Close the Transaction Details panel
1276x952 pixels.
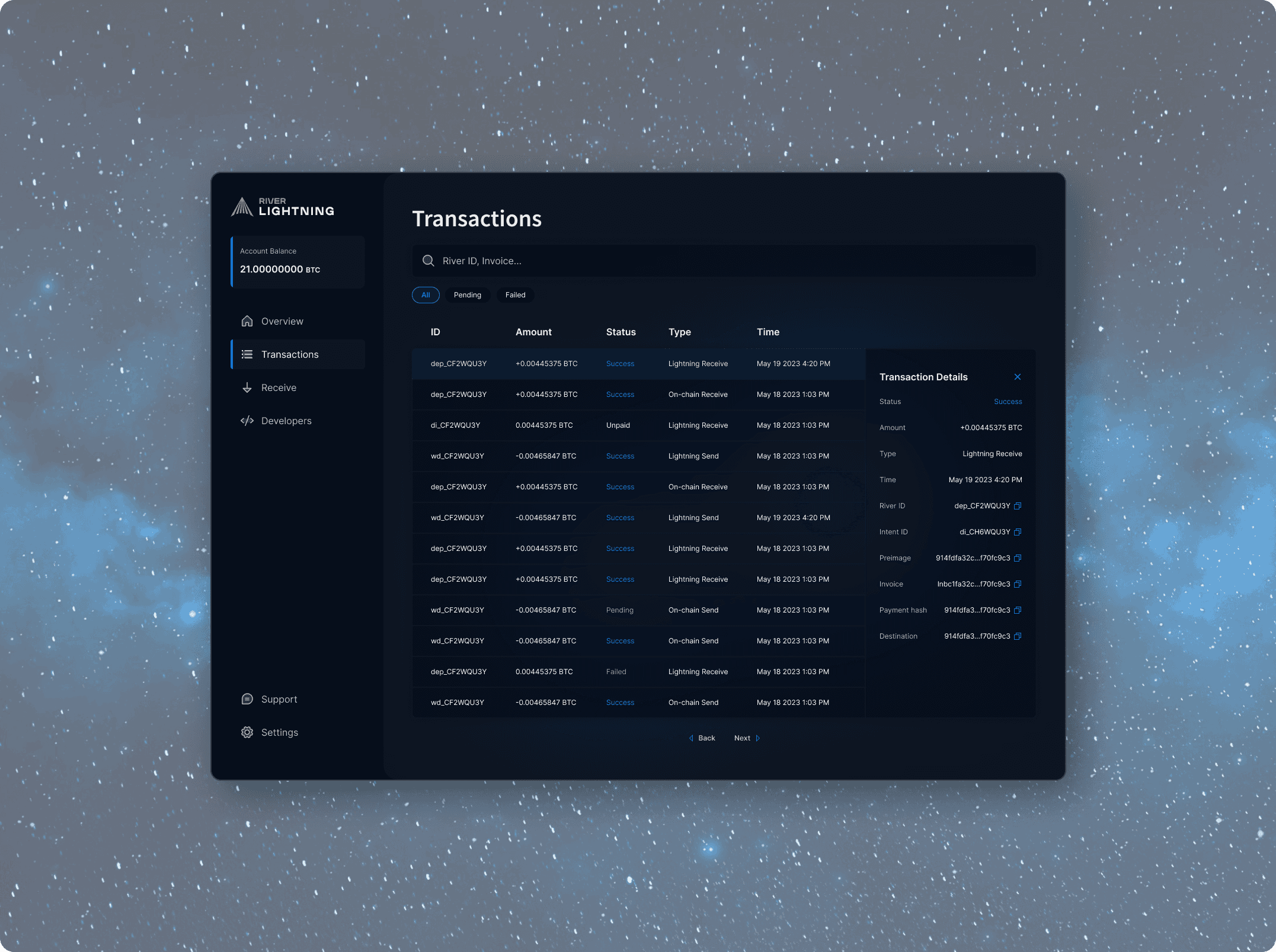click(x=1017, y=377)
